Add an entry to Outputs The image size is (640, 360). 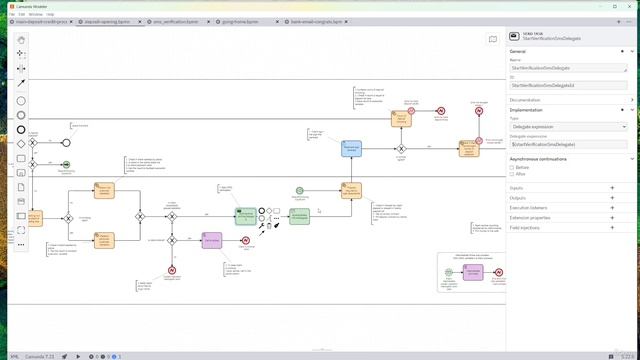(612, 198)
